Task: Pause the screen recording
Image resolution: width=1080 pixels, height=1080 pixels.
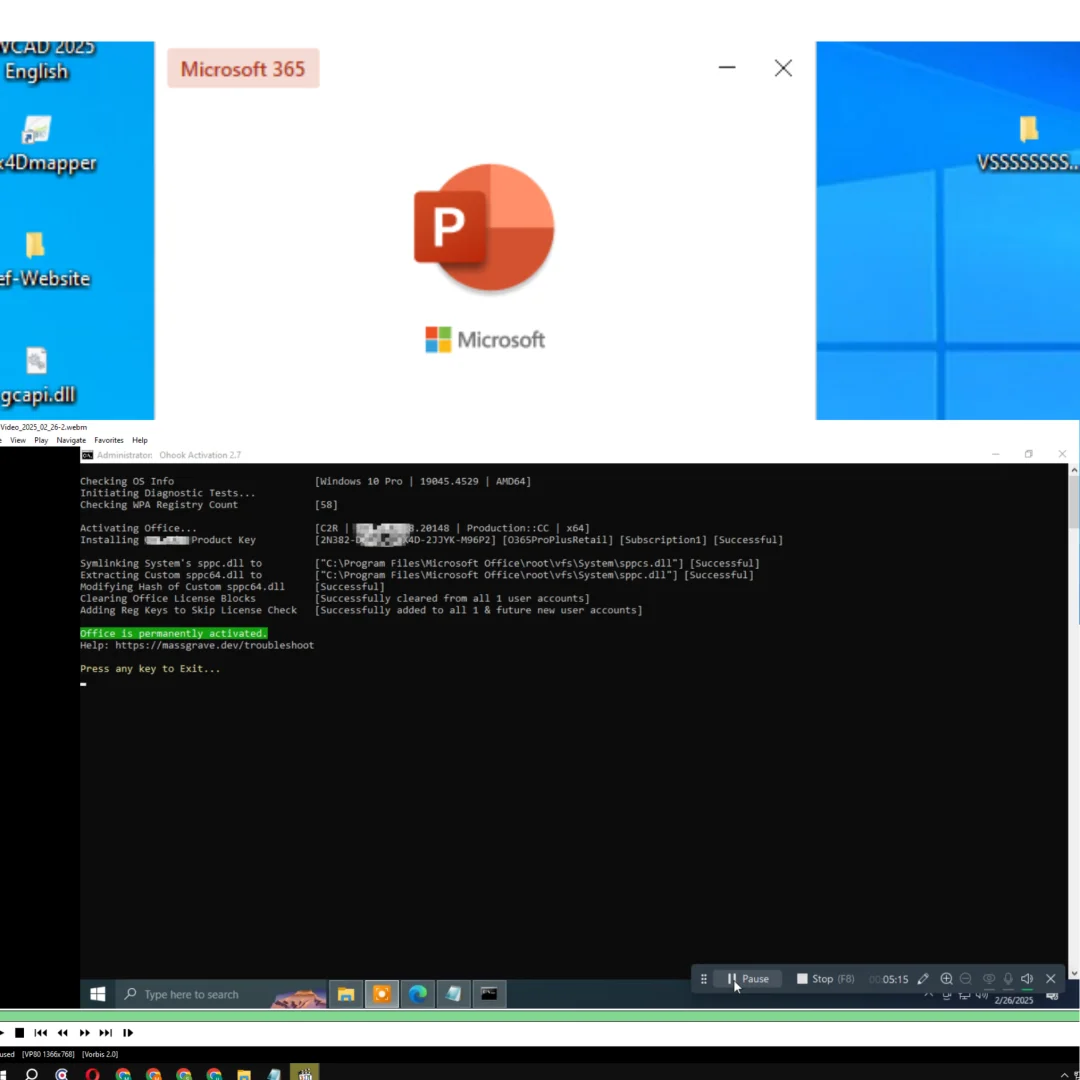Action: point(748,979)
